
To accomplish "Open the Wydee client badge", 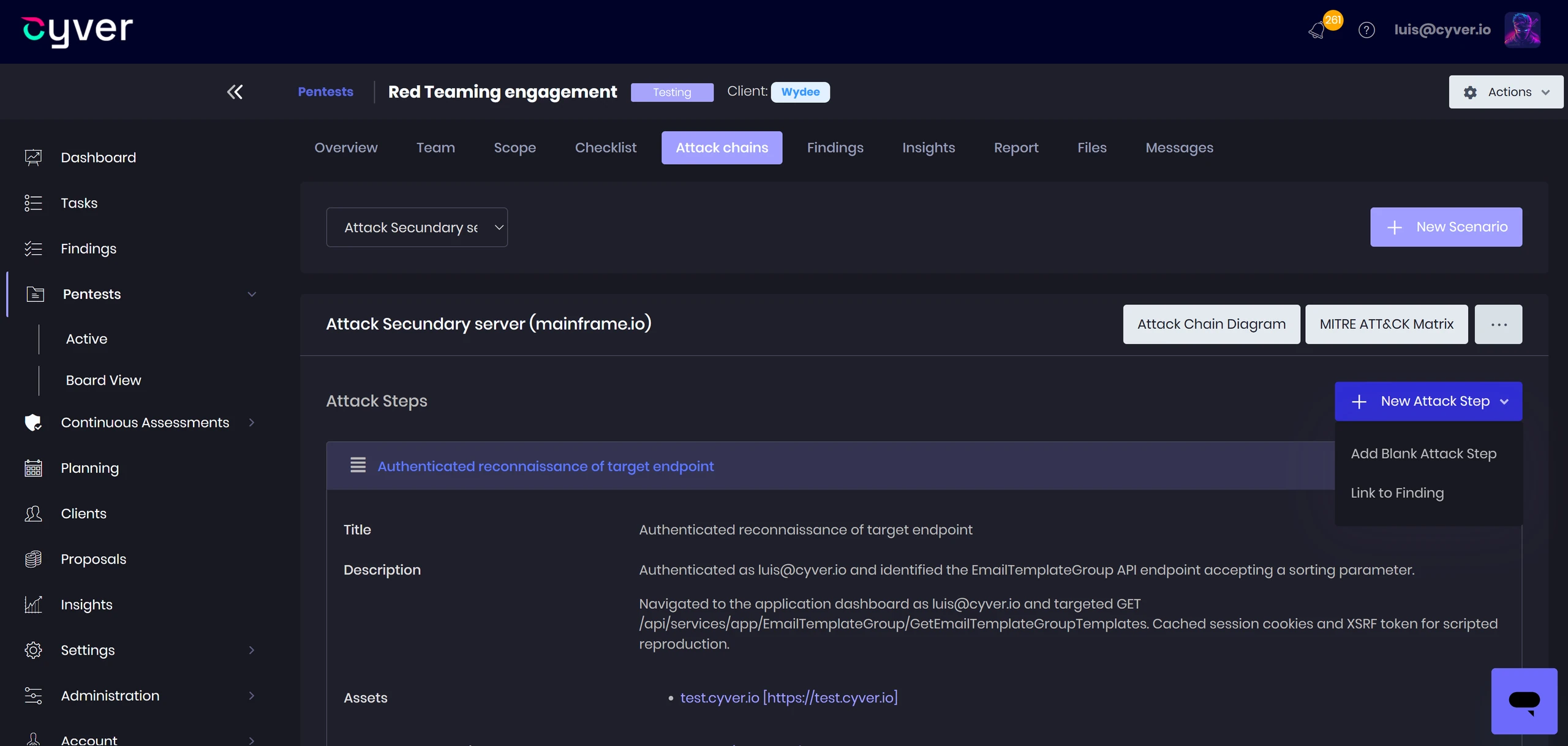I will [x=801, y=92].
